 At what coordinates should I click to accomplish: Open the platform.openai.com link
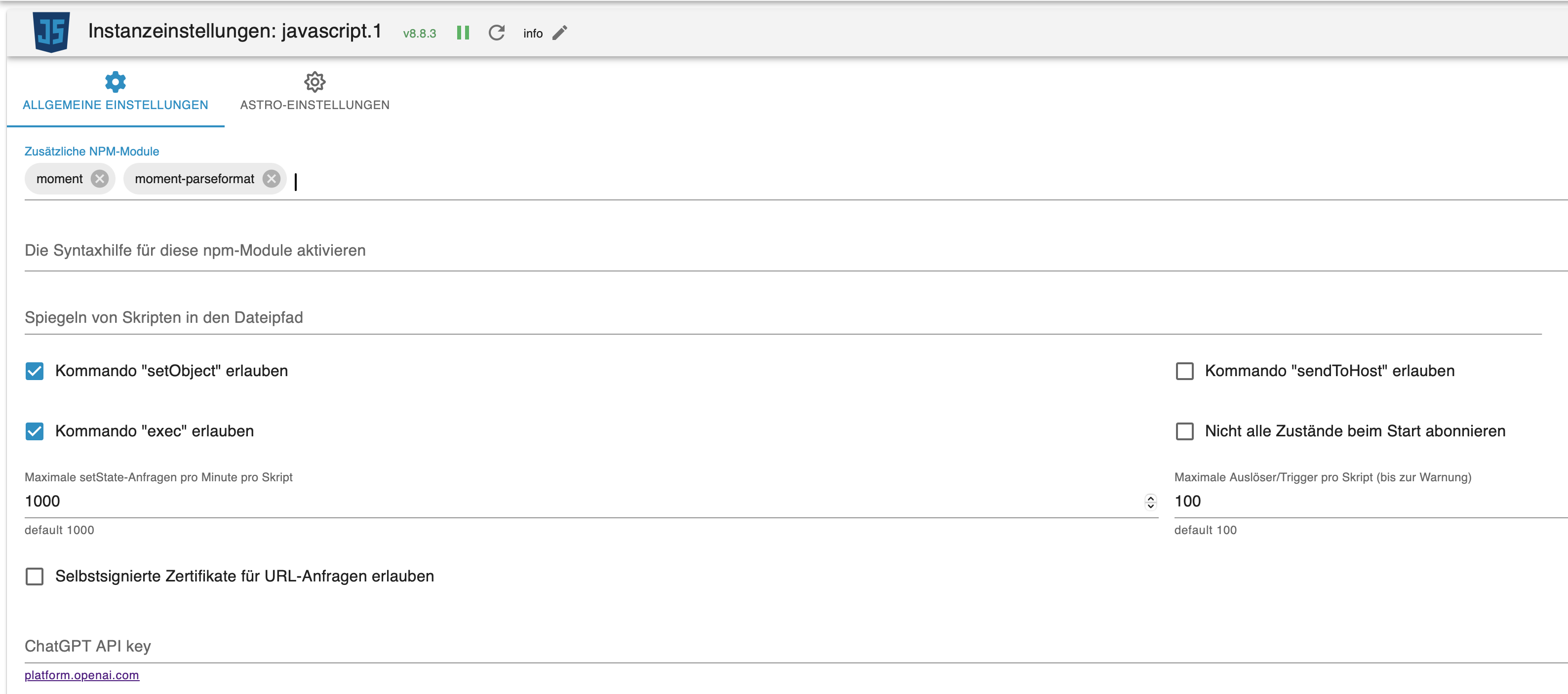click(81, 675)
